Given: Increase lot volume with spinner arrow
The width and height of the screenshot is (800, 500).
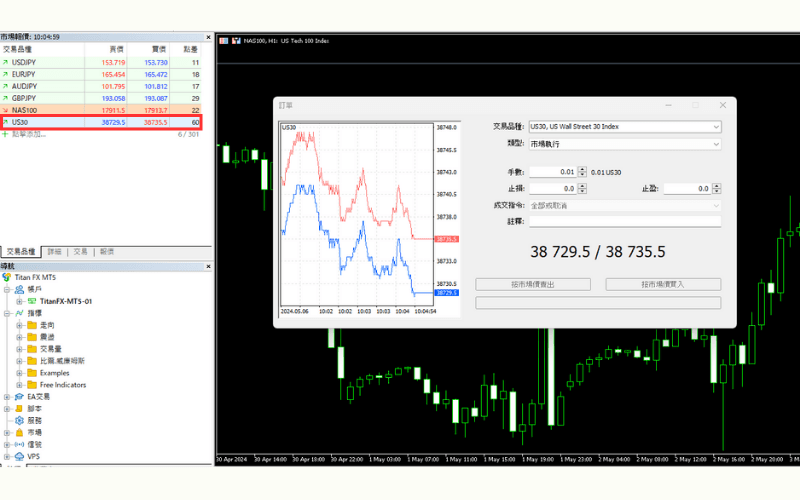Looking at the screenshot, I should pos(581,170).
